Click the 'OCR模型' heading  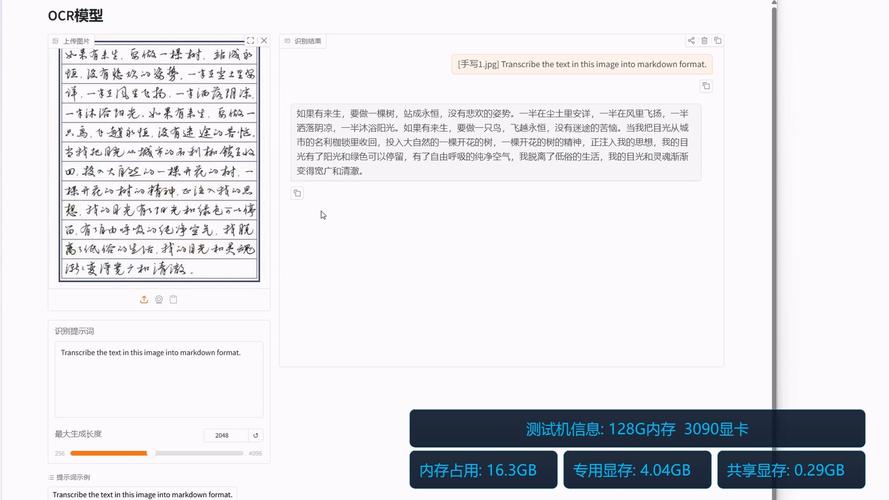[x=75, y=16]
